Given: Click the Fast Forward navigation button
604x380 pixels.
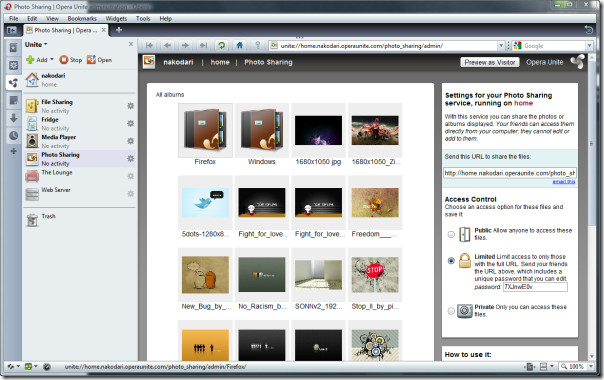Looking at the screenshot, I should (x=203, y=45).
